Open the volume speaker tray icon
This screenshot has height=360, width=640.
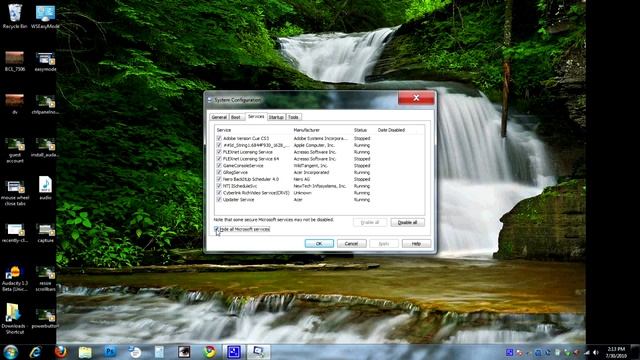tap(596, 352)
